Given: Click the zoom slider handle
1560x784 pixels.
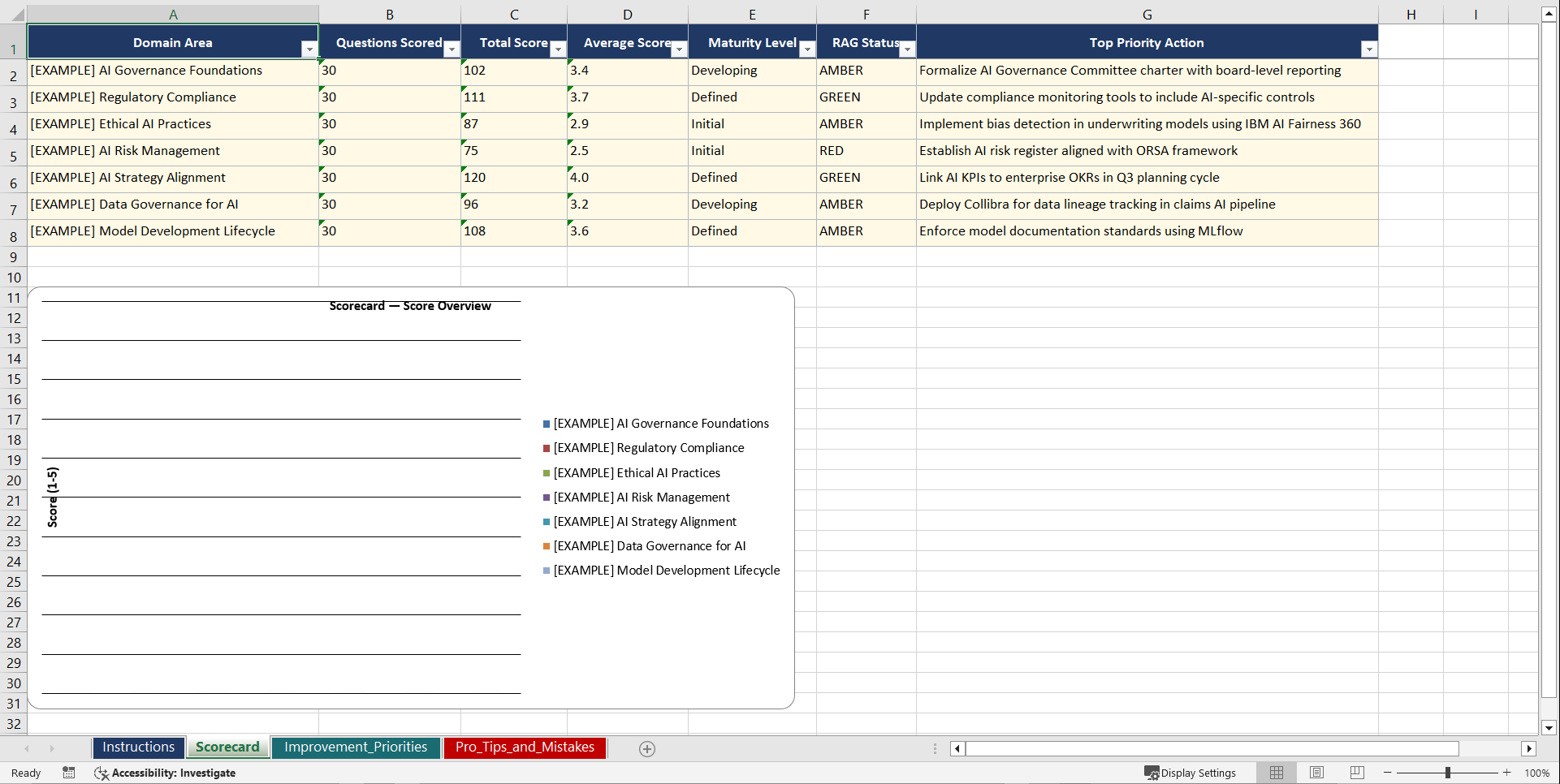Looking at the screenshot, I should [1447, 773].
